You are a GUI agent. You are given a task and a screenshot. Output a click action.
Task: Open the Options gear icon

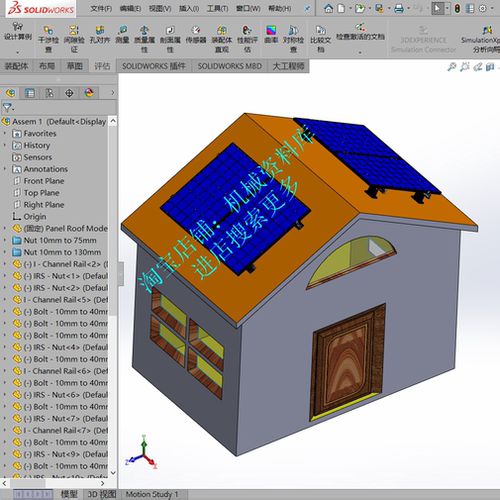pyautogui.click(x=482, y=8)
